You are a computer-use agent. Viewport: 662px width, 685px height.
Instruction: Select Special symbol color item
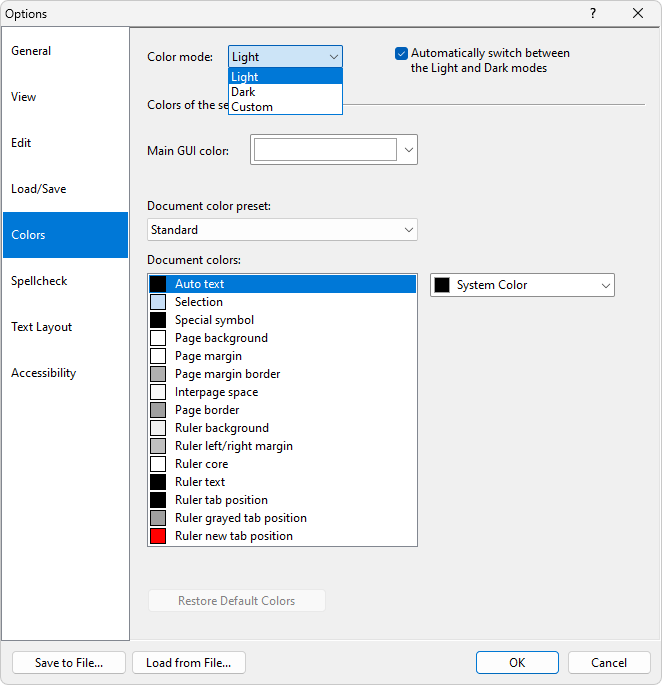214,320
